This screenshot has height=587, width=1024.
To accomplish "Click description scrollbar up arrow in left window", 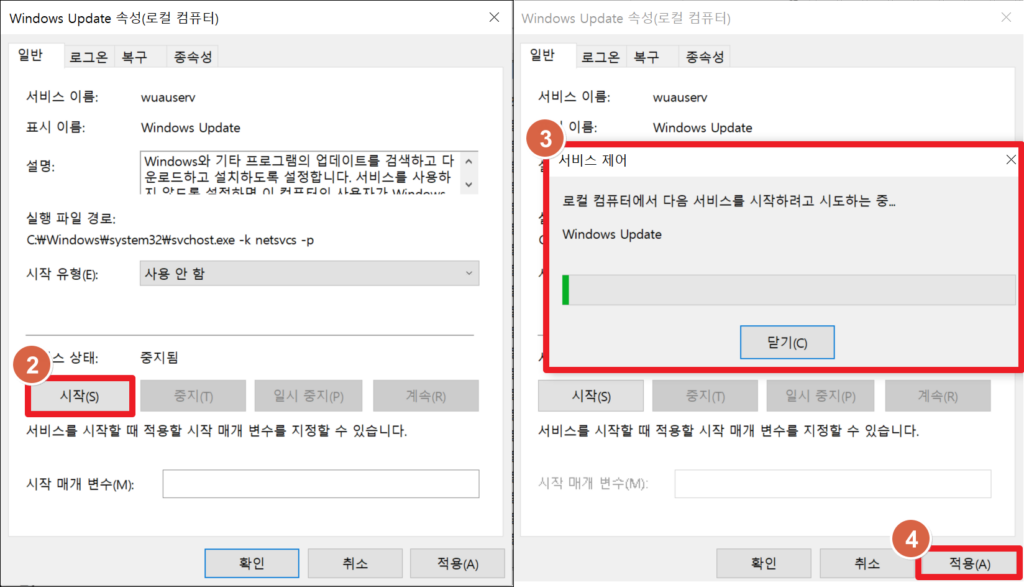I will click(x=469, y=161).
